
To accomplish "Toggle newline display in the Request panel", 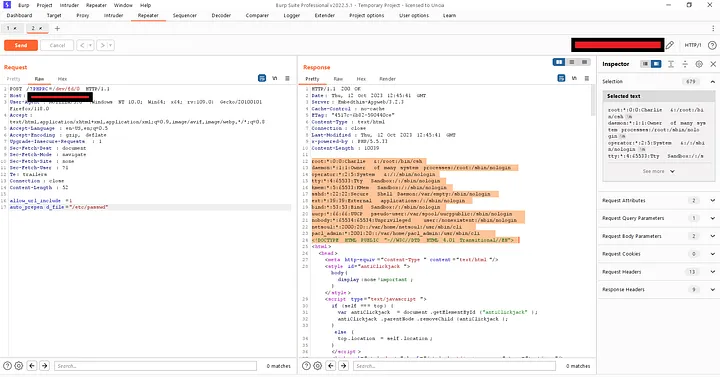I will coord(275,79).
